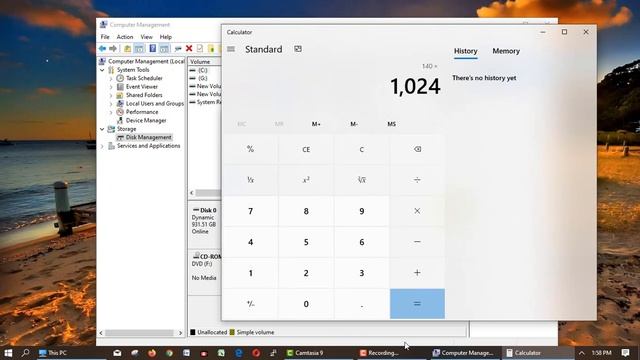This screenshot has width=640, height=360.
Task: Click the CE clear entry key
Action: [306, 149]
